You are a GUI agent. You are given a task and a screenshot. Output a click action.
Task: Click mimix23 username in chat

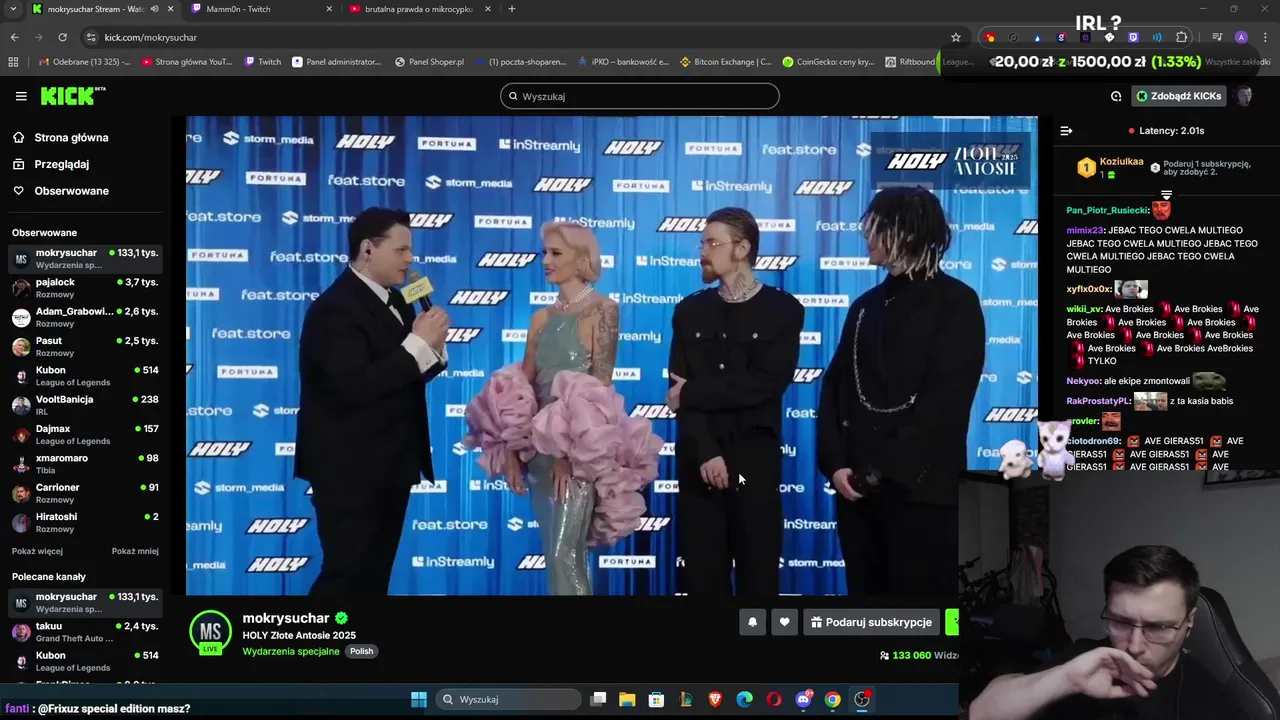[x=1085, y=230]
